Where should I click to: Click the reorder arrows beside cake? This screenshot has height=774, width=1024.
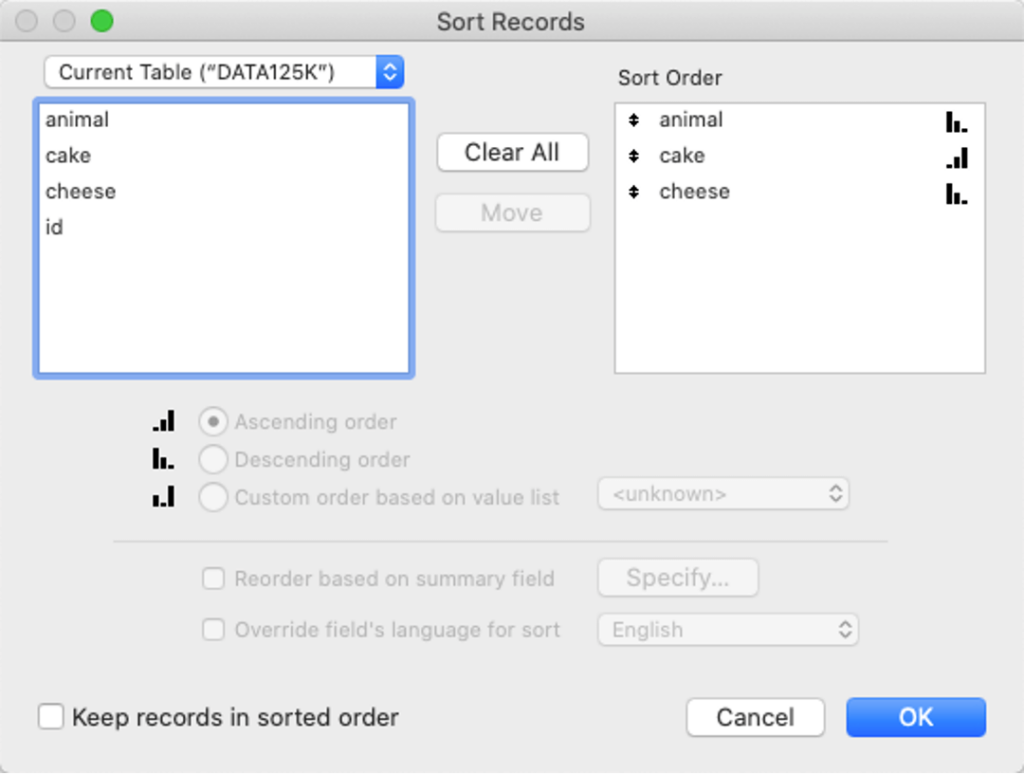pyautogui.click(x=636, y=156)
